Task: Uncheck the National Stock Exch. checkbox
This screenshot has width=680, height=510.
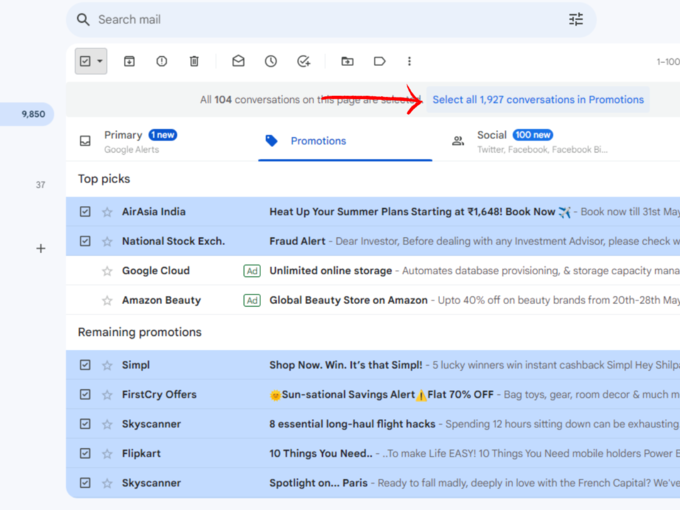Action: click(85, 241)
